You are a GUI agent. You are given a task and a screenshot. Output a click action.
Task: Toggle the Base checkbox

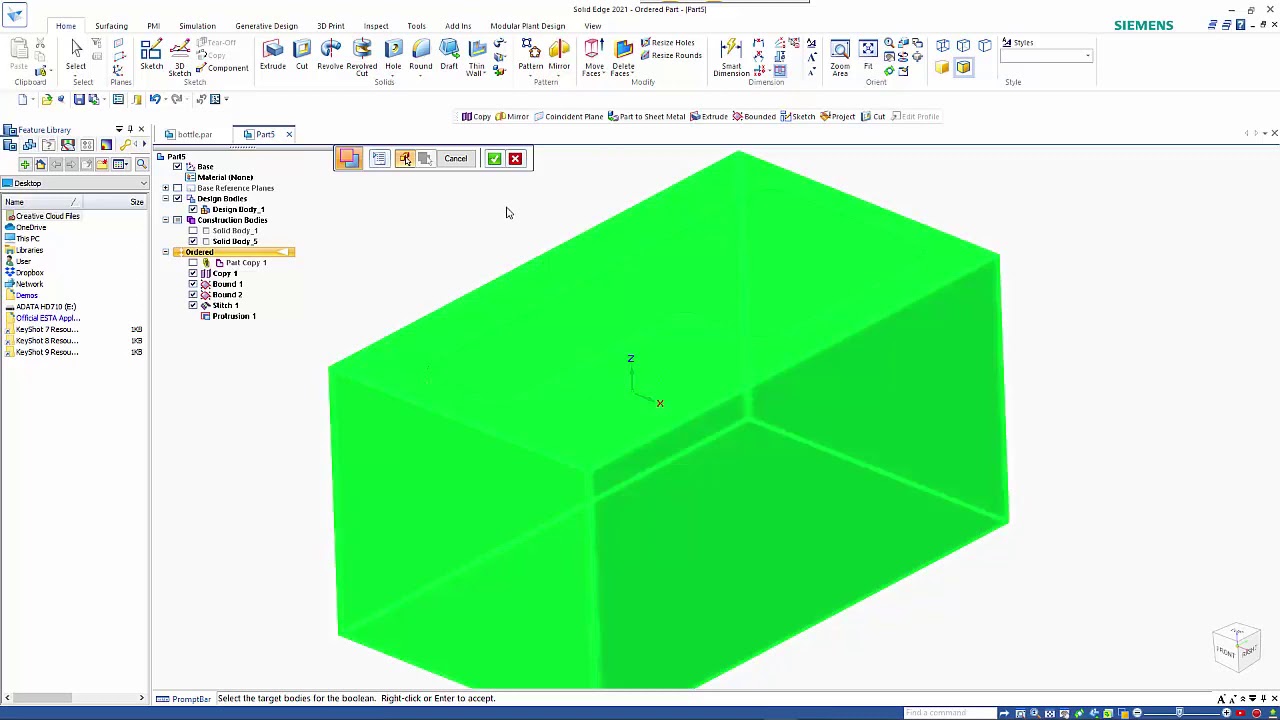178,166
